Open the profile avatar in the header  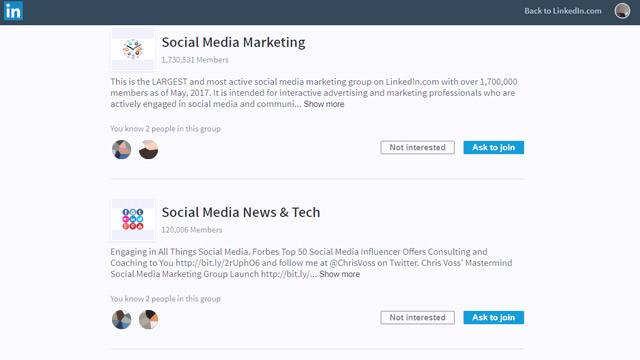pos(622,11)
